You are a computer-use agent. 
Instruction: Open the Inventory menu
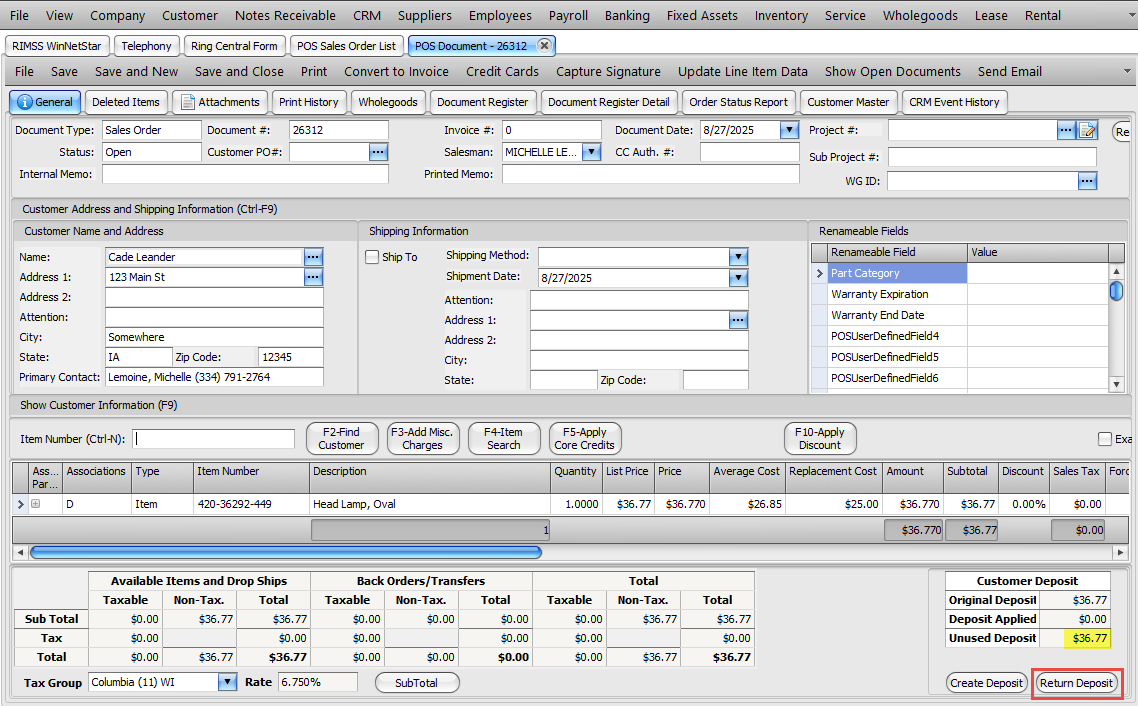(x=781, y=15)
